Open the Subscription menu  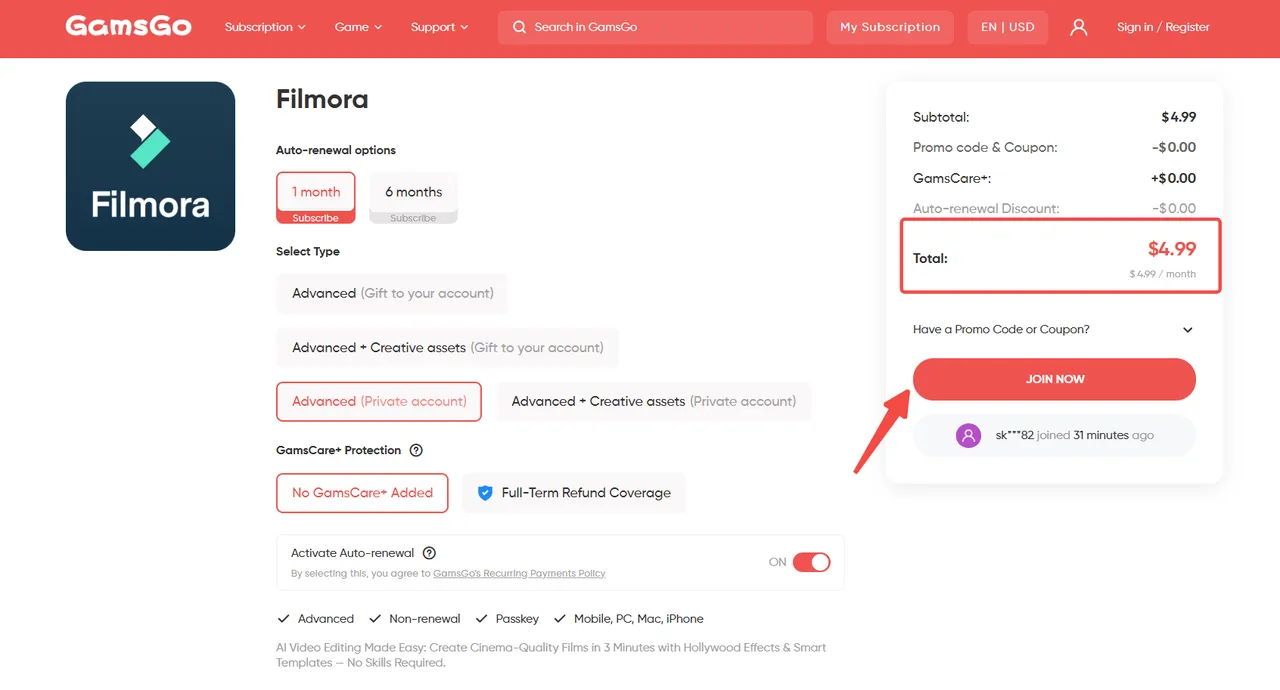pos(265,27)
